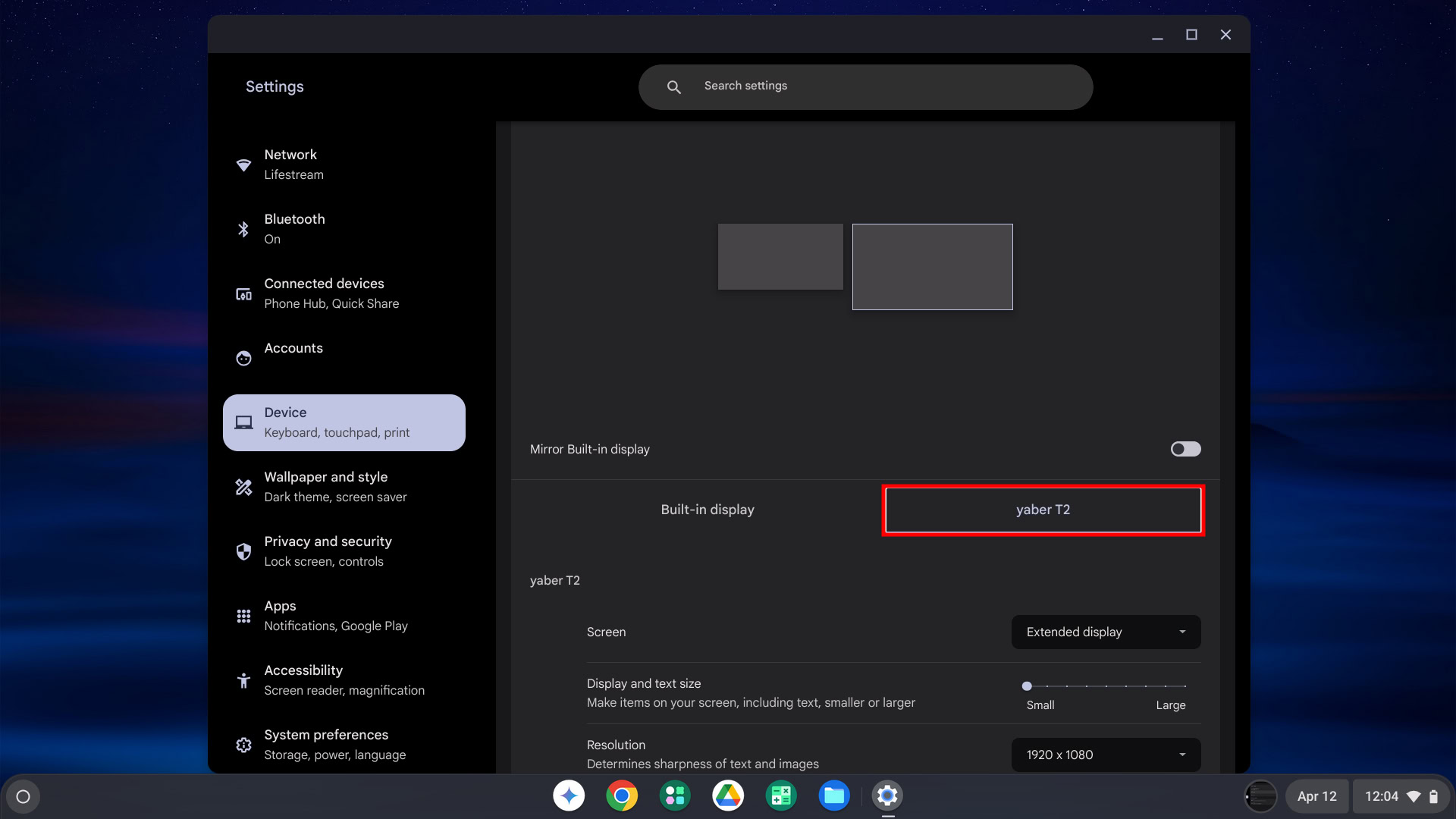Open Google Chrome from the shelf
1456x819 pixels.
click(x=622, y=795)
